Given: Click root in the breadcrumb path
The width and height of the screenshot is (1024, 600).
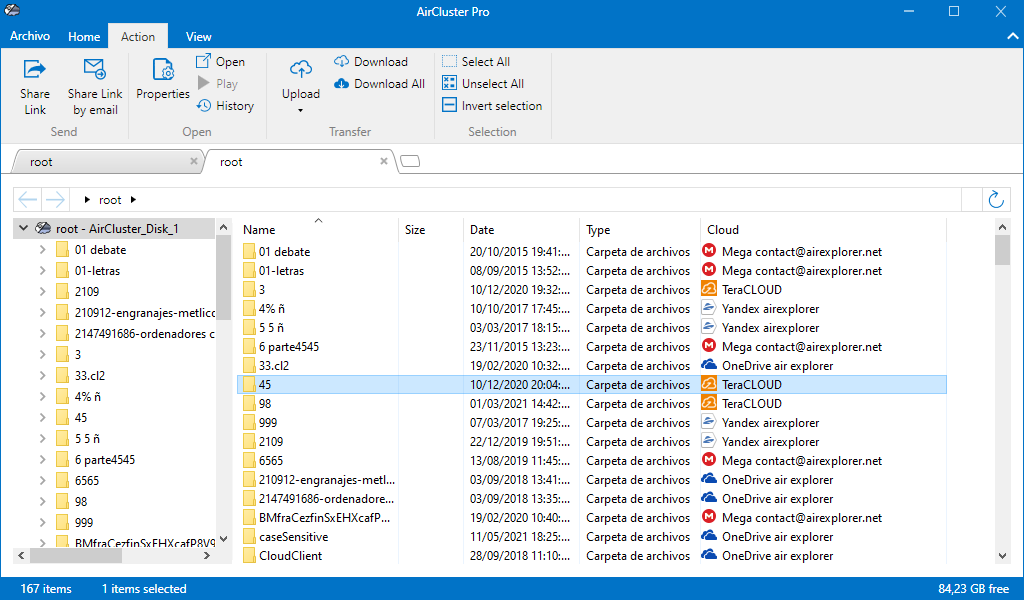Looking at the screenshot, I should (x=110, y=200).
